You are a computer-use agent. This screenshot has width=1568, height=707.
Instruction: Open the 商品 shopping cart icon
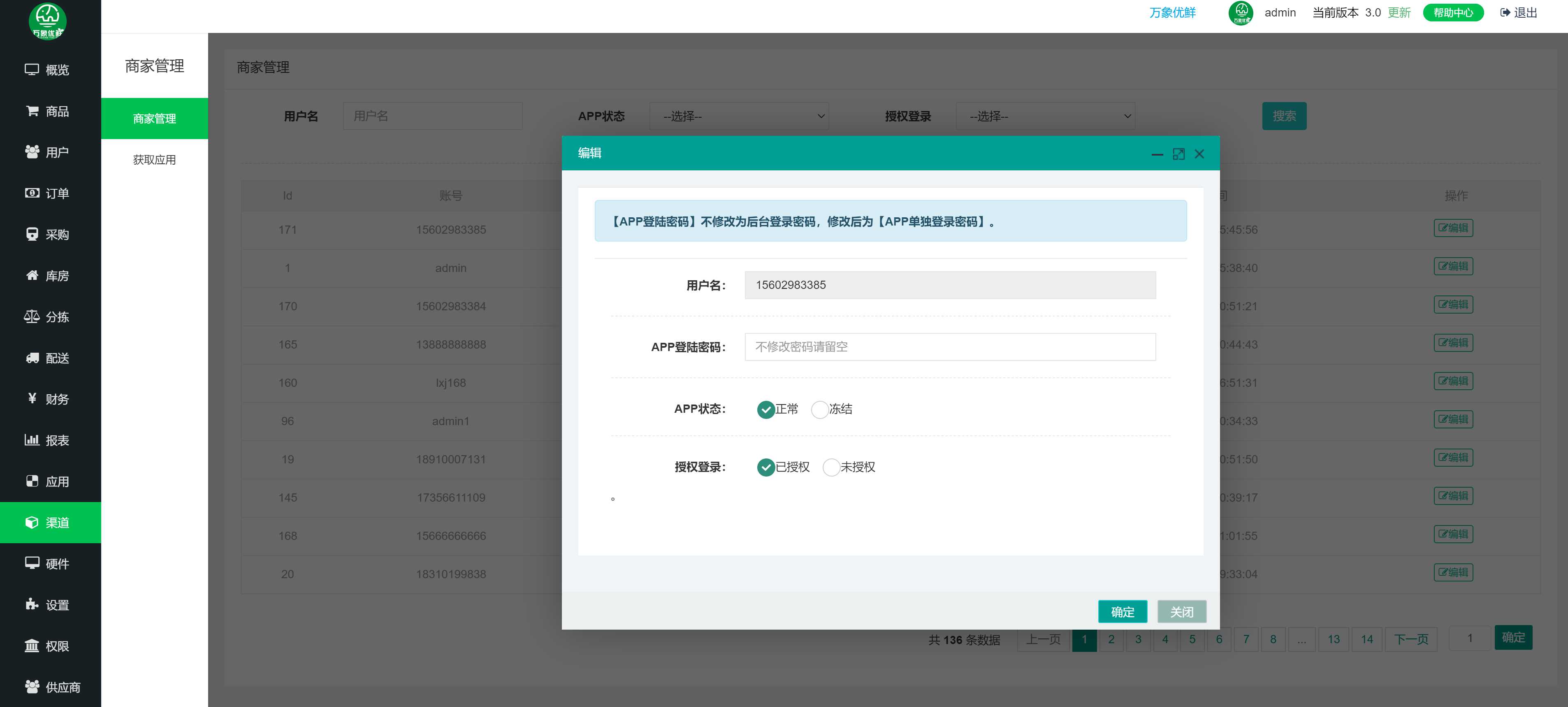[32, 111]
